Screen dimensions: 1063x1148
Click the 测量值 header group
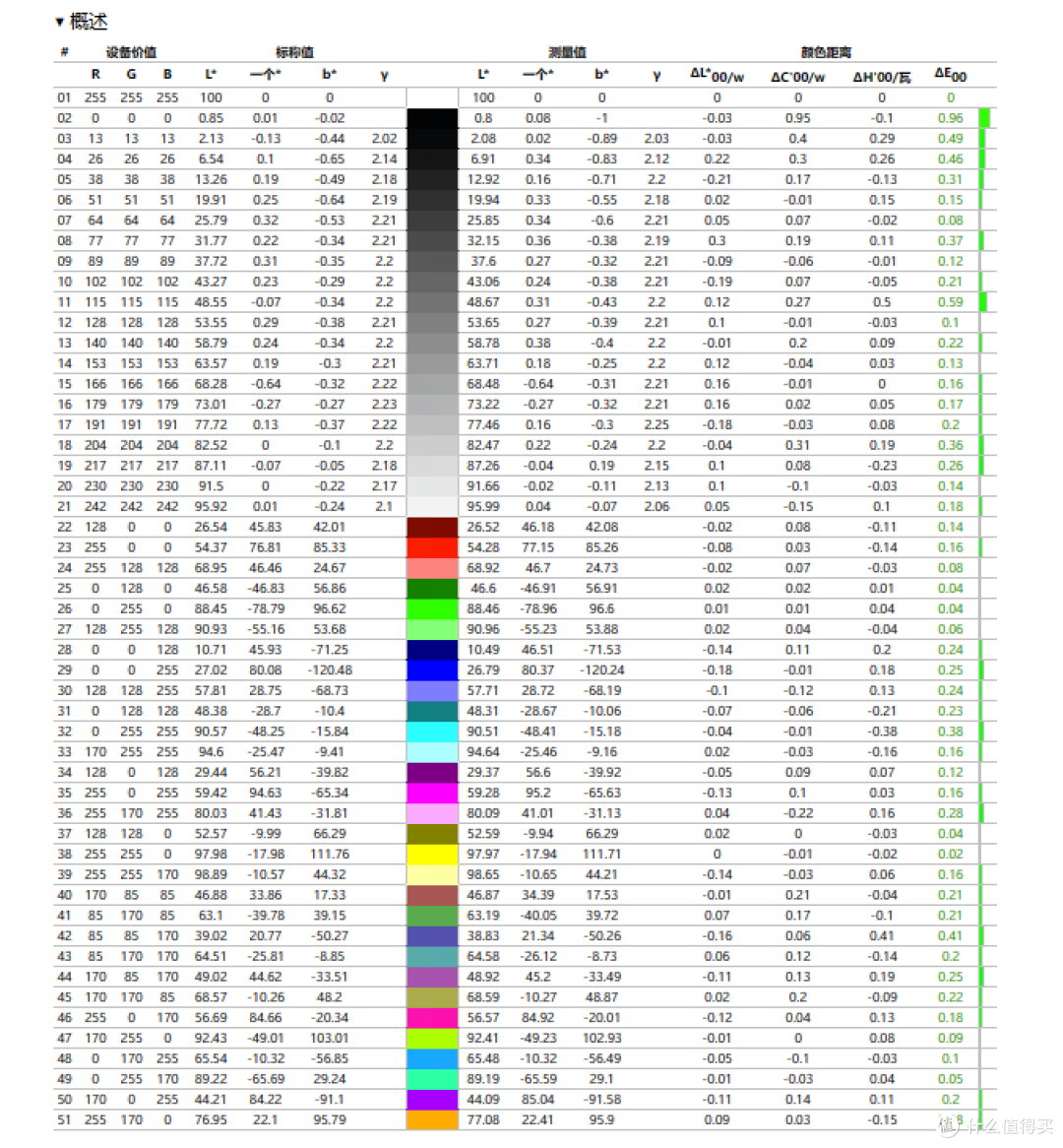pos(567,52)
